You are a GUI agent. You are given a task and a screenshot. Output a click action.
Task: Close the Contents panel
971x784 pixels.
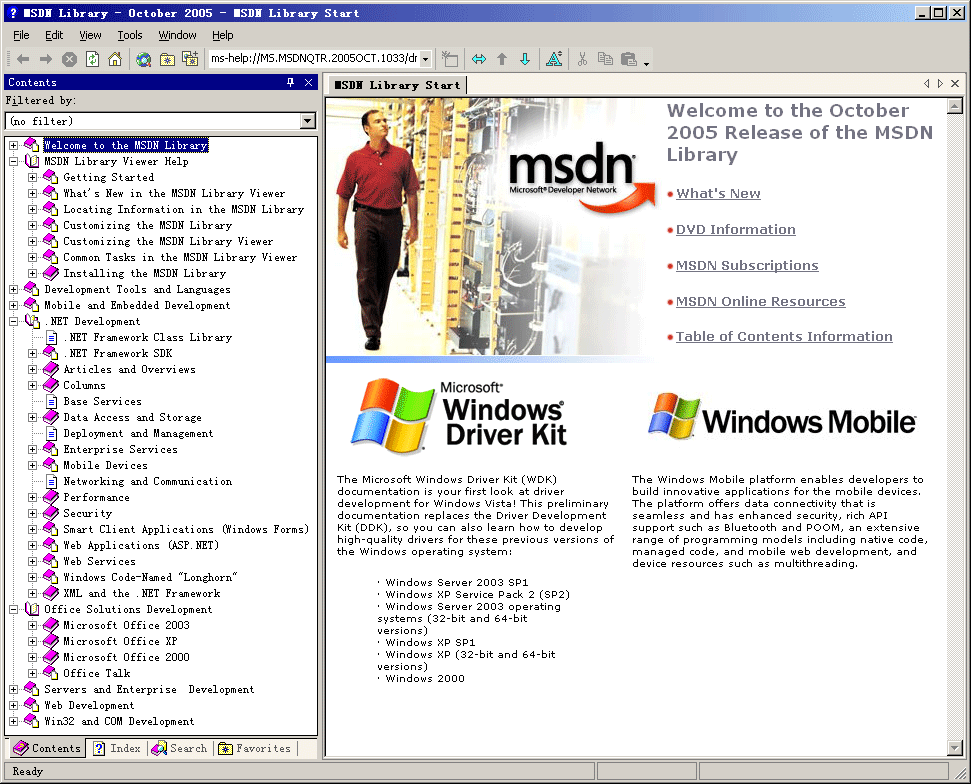(x=308, y=82)
